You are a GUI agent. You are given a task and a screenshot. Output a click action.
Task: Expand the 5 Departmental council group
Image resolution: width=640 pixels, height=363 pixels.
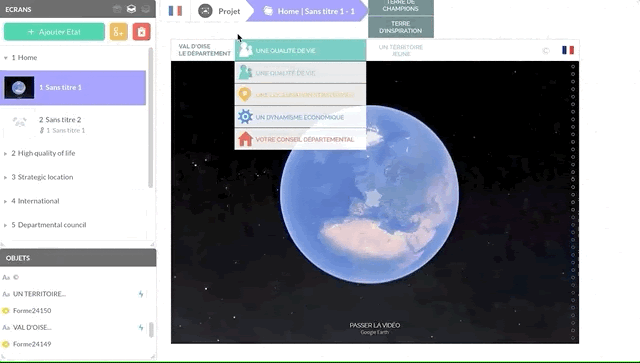(x=6, y=225)
